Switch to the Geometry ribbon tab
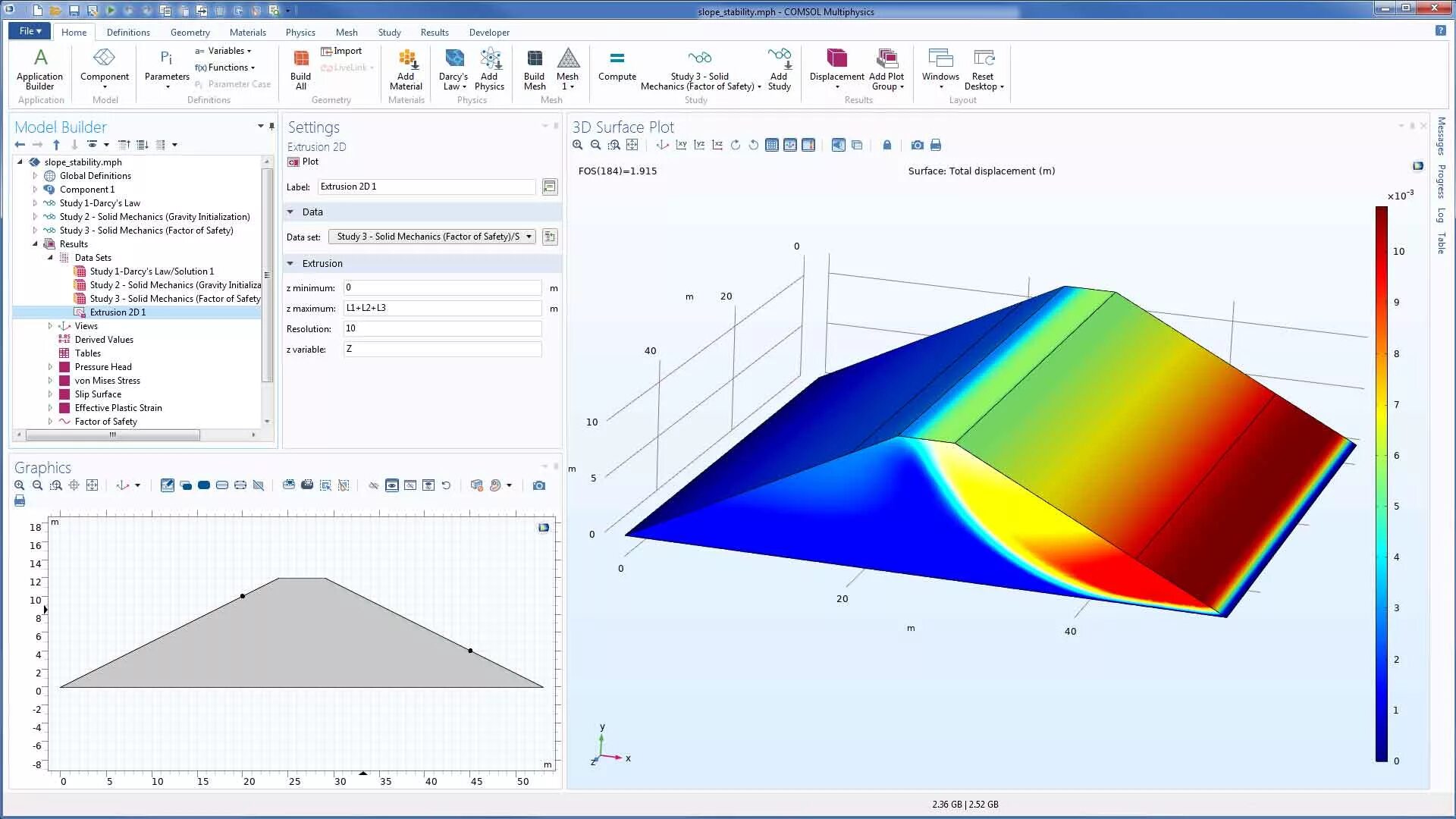The image size is (1456, 819). [190, 32]
